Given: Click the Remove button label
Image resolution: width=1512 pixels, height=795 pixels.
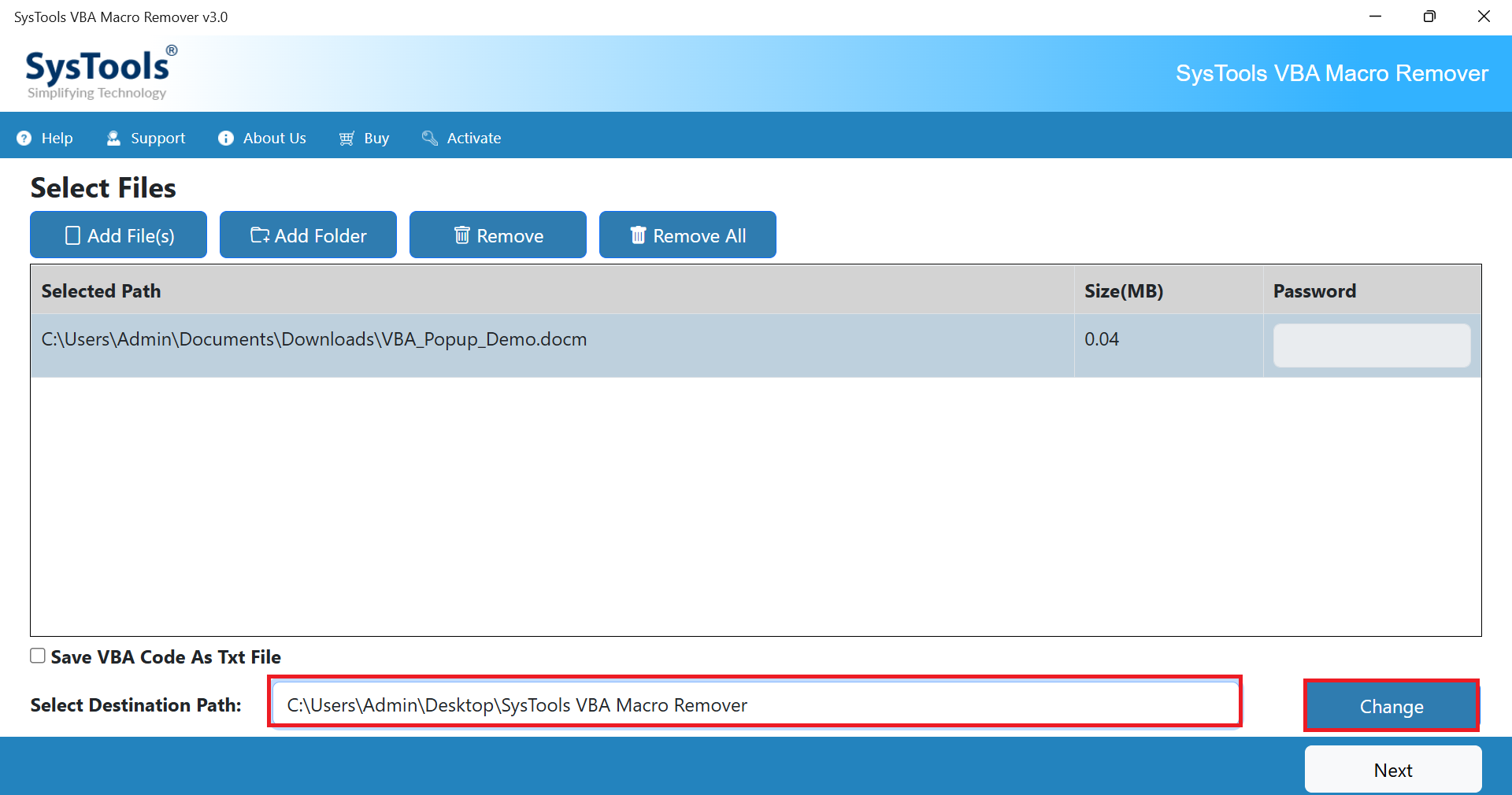Looking at the screenshot, I should [x=510, y=236].
